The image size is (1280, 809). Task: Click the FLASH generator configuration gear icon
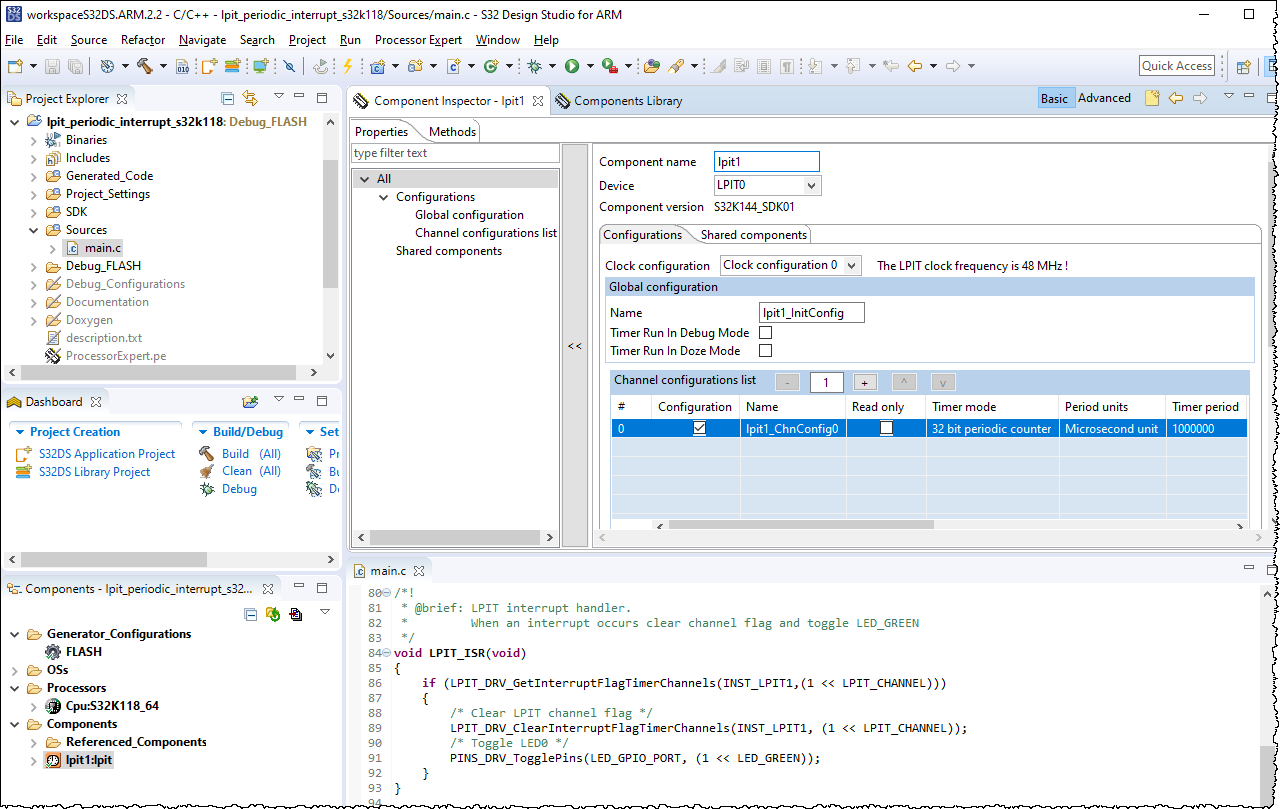[53, 652]
